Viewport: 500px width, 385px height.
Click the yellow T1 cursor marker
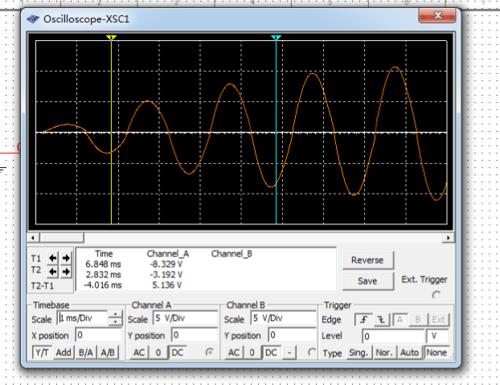(111, 37)
